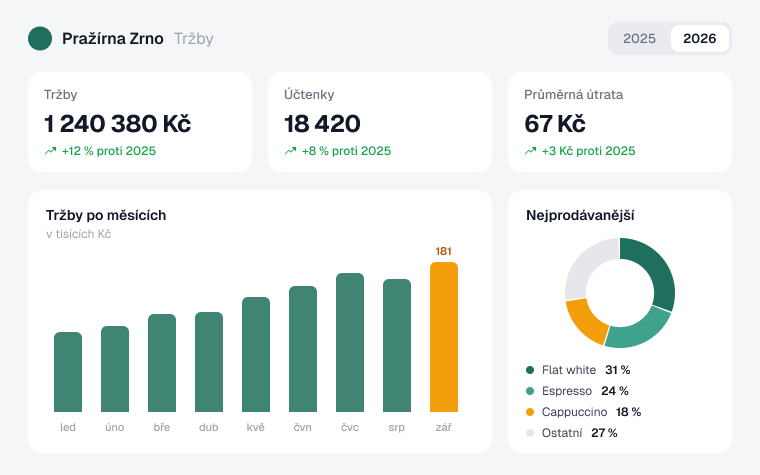Click the Nejprodávanější card heading
The image size is (760, 475).
[580, 215]
